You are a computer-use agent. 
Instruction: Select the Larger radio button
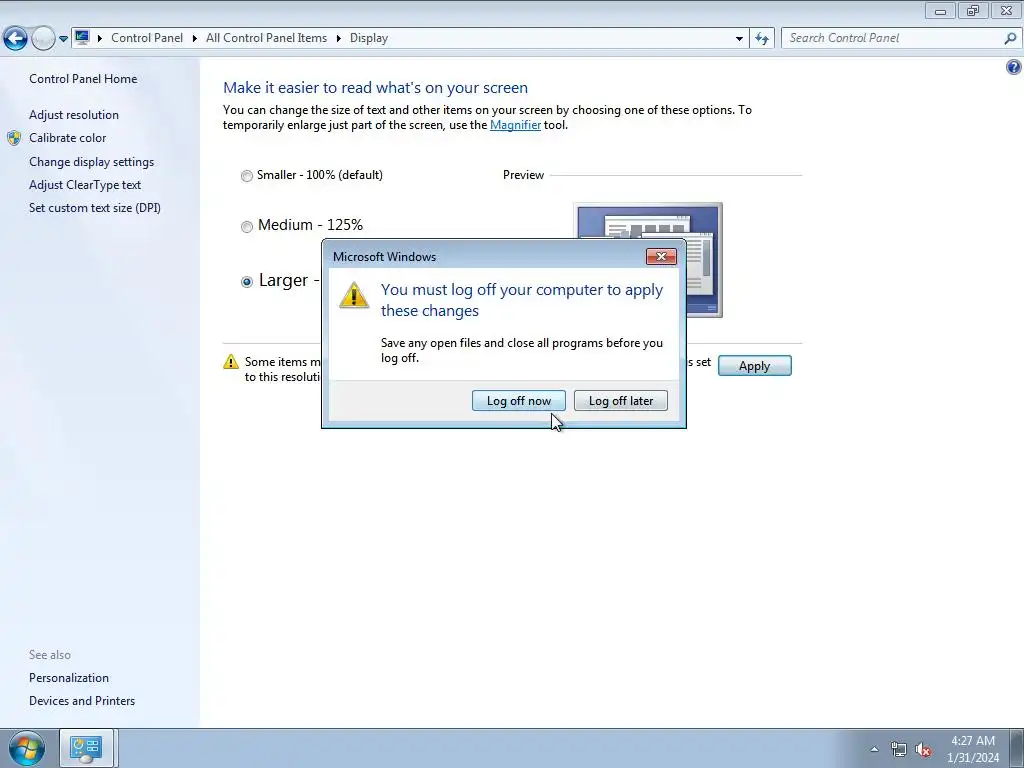tap(247, 282)
